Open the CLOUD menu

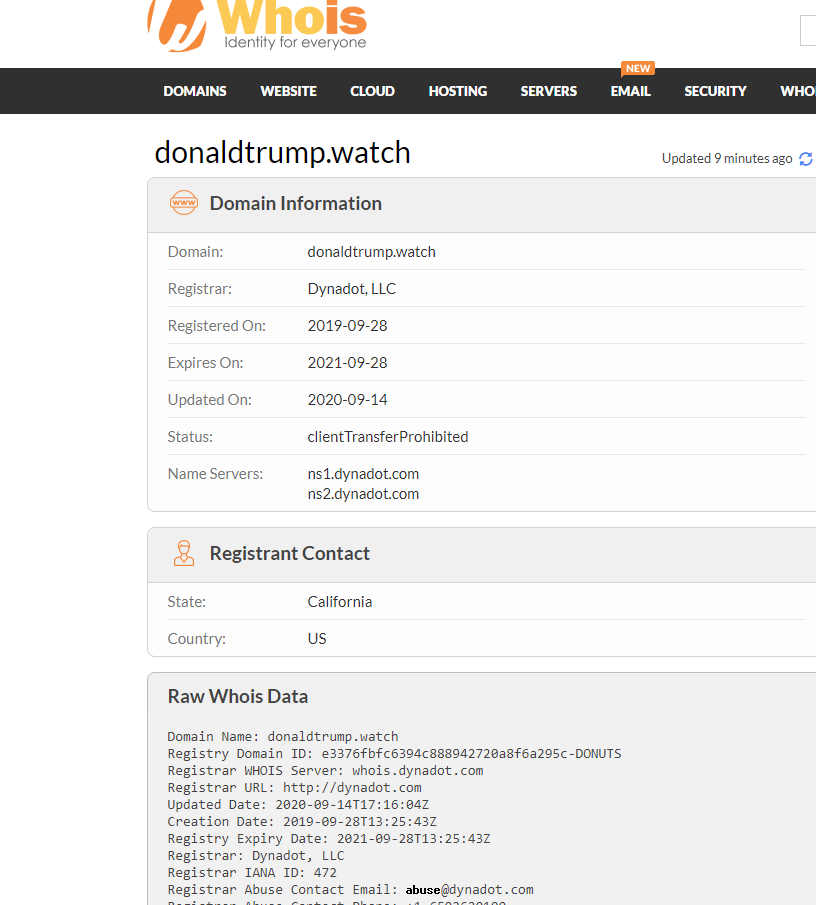click(x=372, y=91)
